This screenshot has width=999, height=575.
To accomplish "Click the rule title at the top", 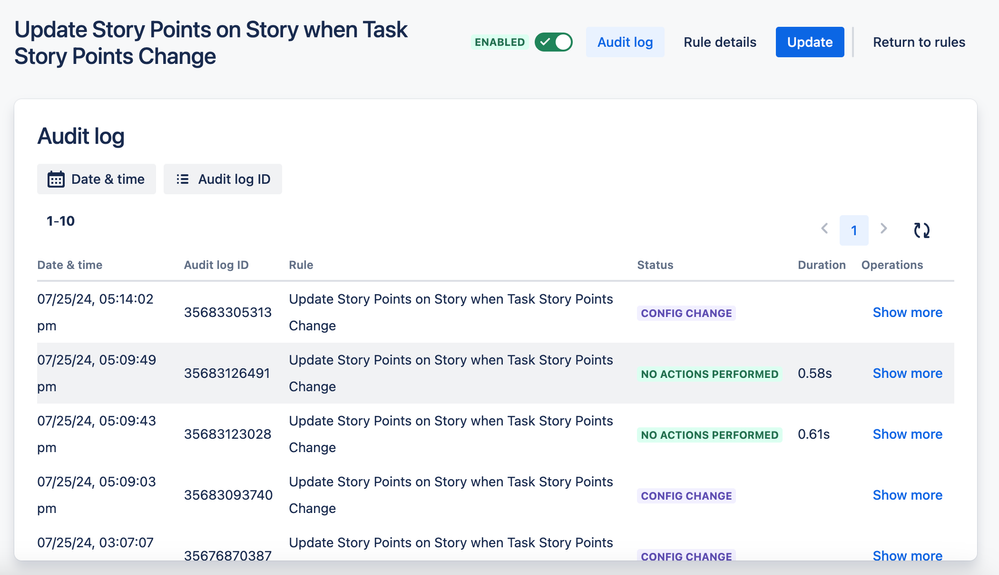I will 211,43.
